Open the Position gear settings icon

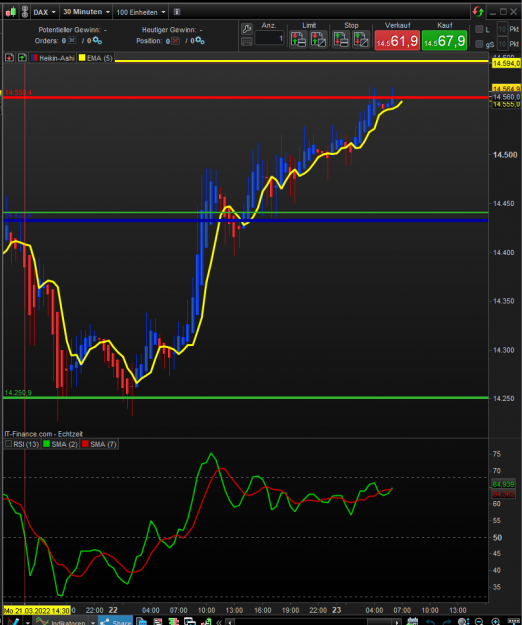(x=200, y=41)
